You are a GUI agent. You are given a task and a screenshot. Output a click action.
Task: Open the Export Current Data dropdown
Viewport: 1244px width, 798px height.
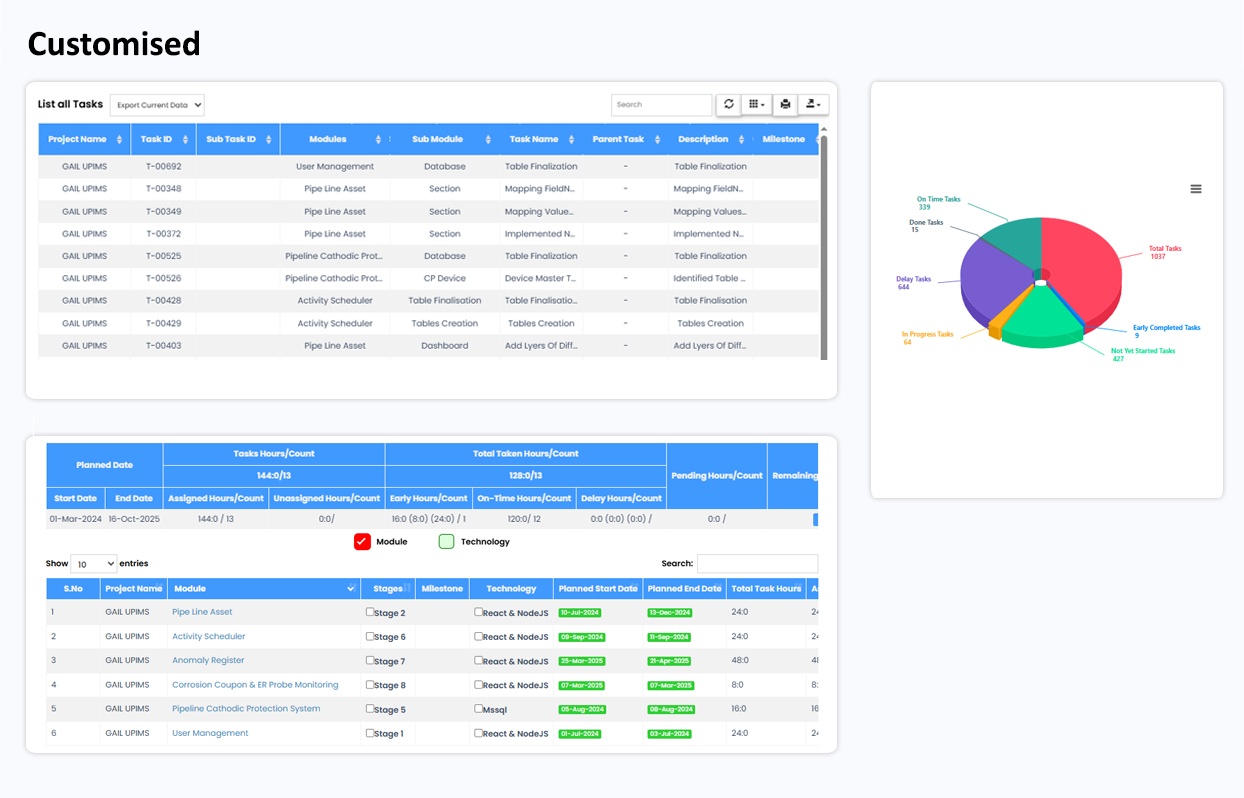(x=157, y=105)
